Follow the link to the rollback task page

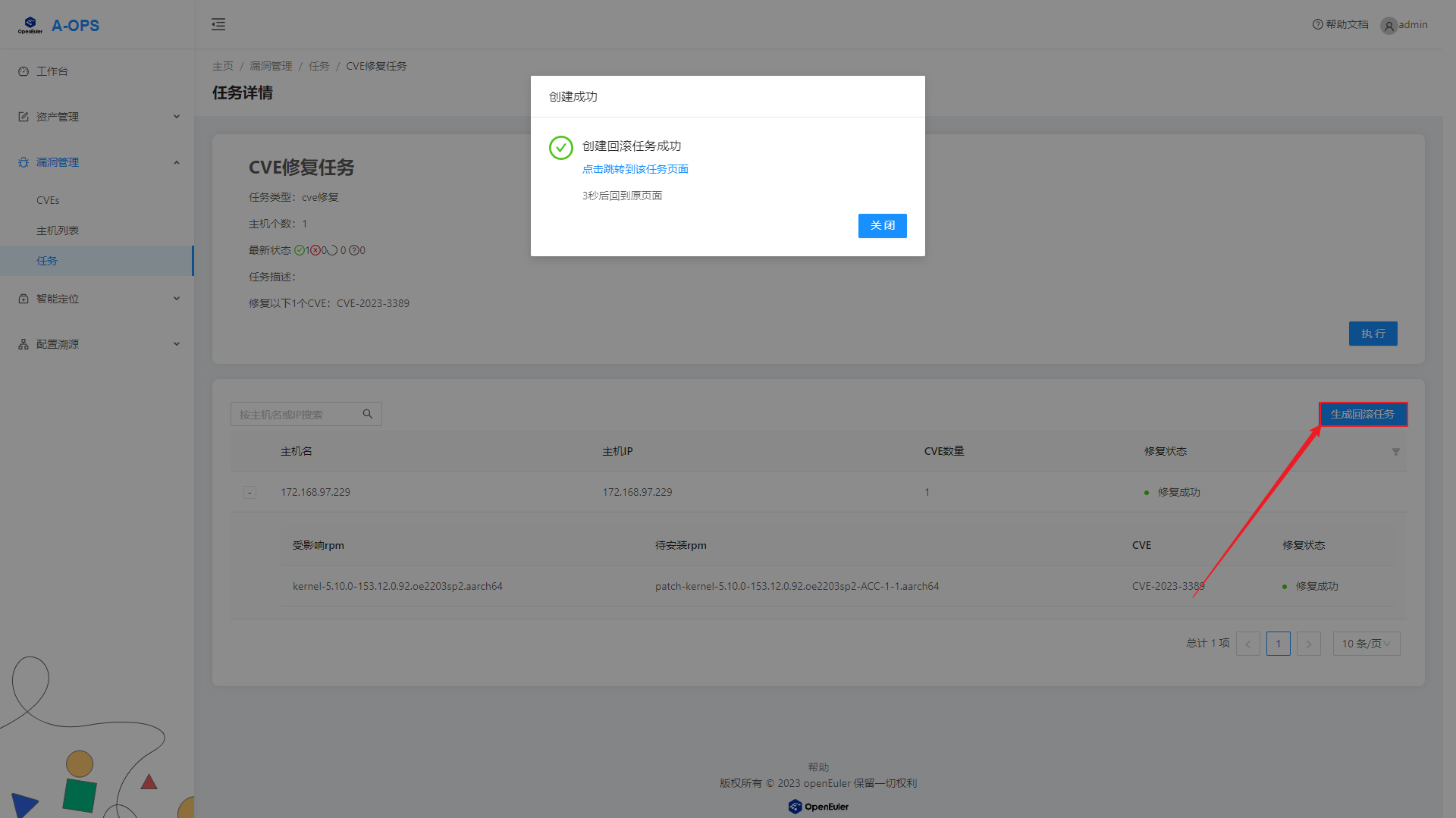coord(635,169)
